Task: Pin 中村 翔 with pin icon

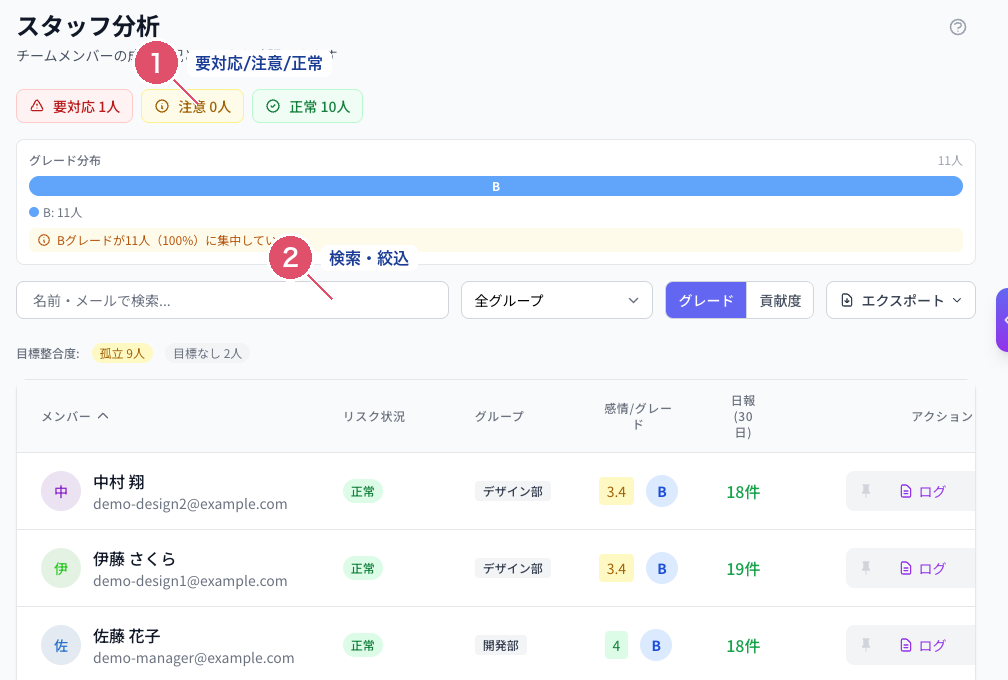Action: [866, 492]
